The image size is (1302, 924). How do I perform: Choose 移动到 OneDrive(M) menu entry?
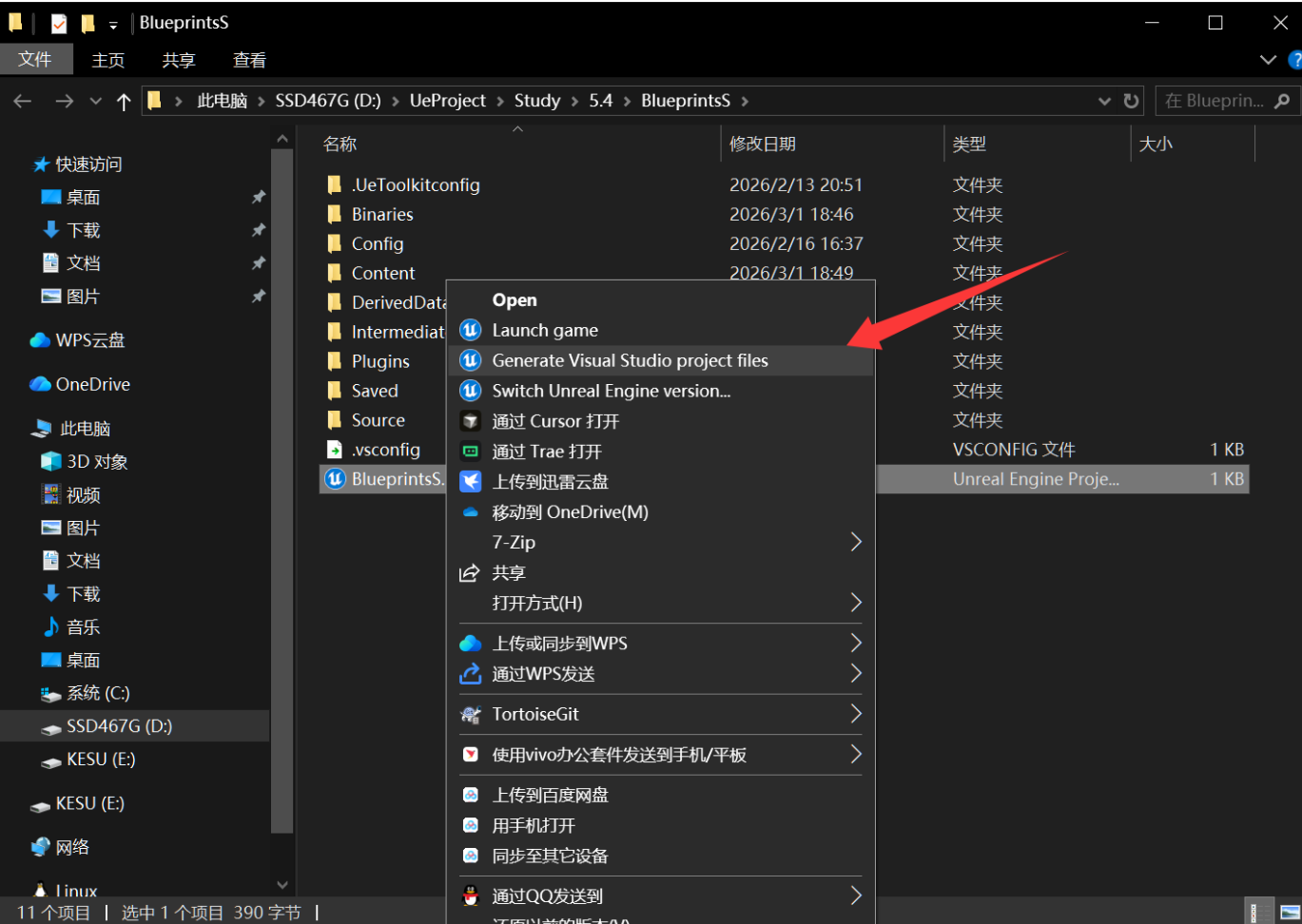point(661,512)
